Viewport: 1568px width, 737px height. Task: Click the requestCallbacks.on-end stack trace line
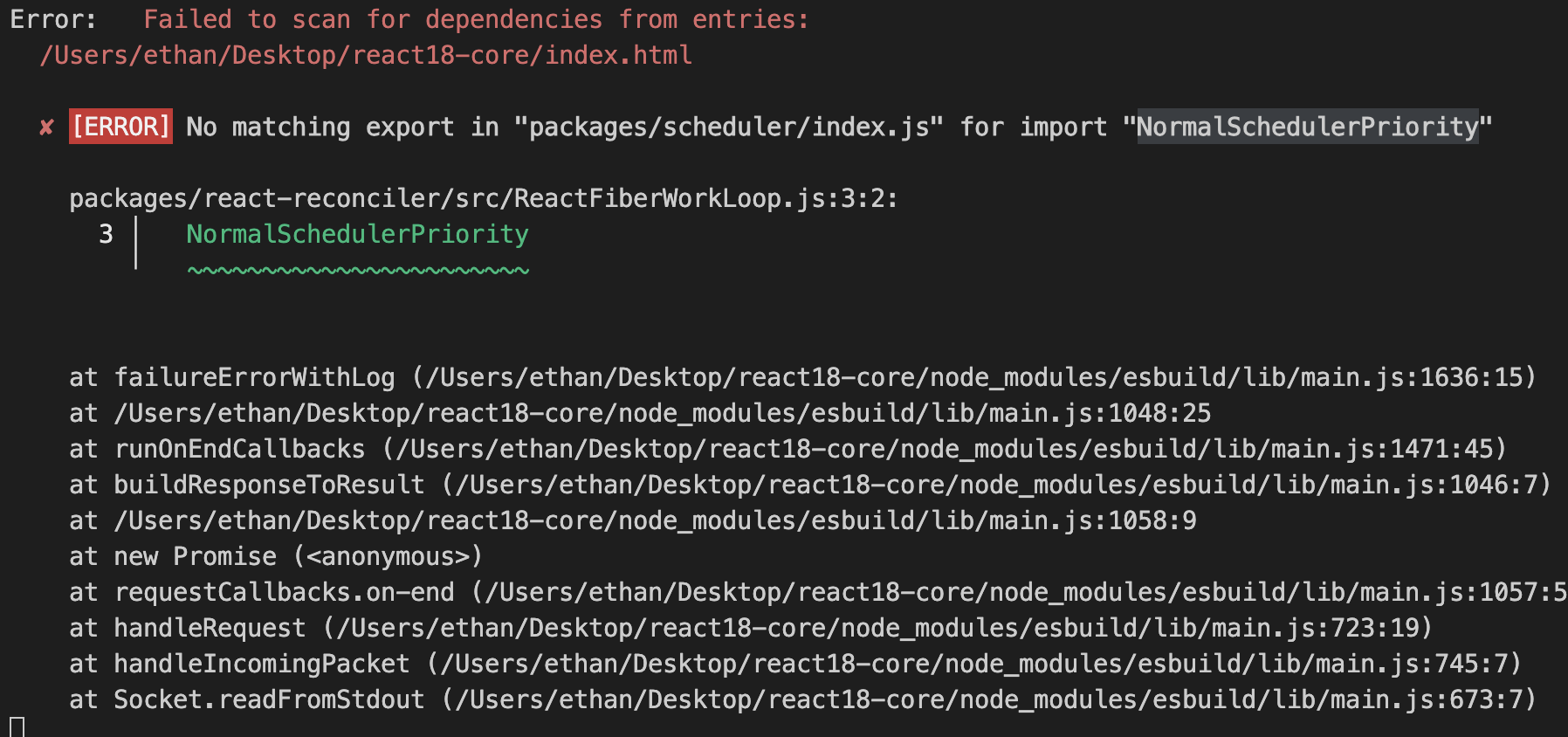tap(818, 592)
